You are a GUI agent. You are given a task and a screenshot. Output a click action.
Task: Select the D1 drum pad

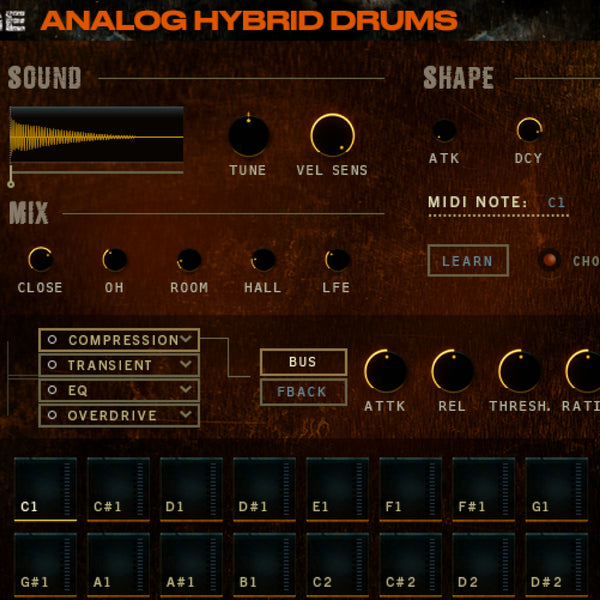tap(191, 489)
